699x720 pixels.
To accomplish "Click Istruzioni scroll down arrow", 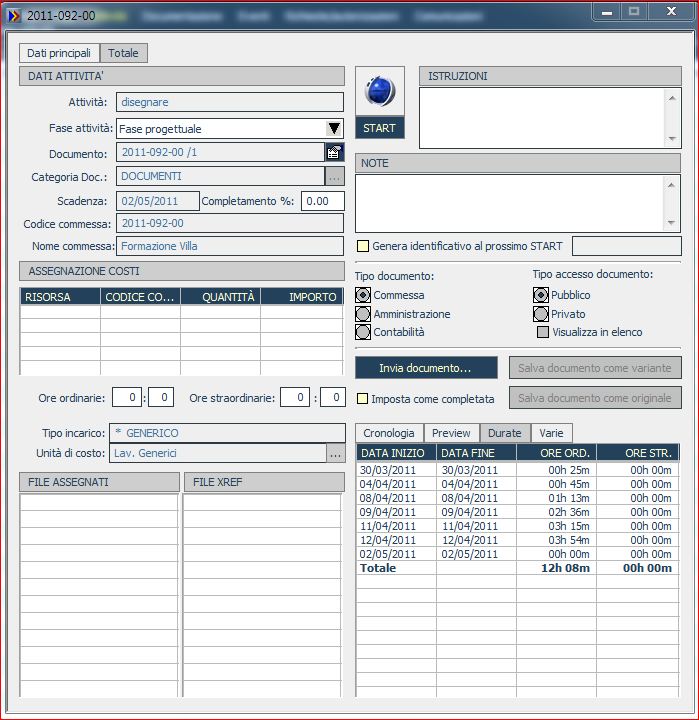I will [672, 139].
